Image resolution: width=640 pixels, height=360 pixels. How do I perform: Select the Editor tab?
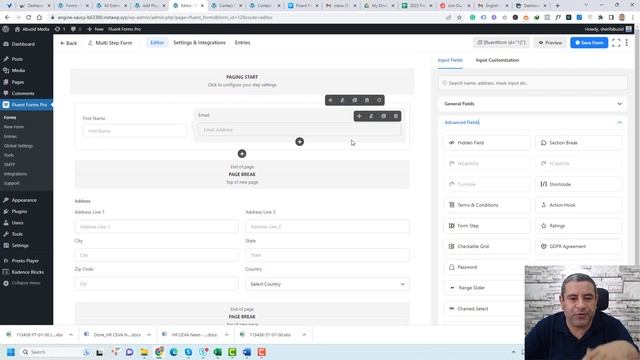coord(157,42)
